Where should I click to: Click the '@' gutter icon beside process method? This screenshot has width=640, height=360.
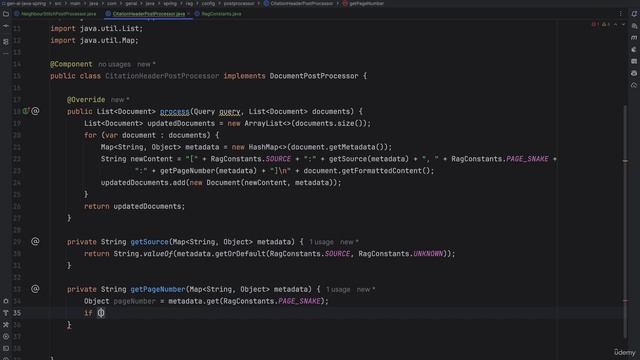[x=36, y=111]
